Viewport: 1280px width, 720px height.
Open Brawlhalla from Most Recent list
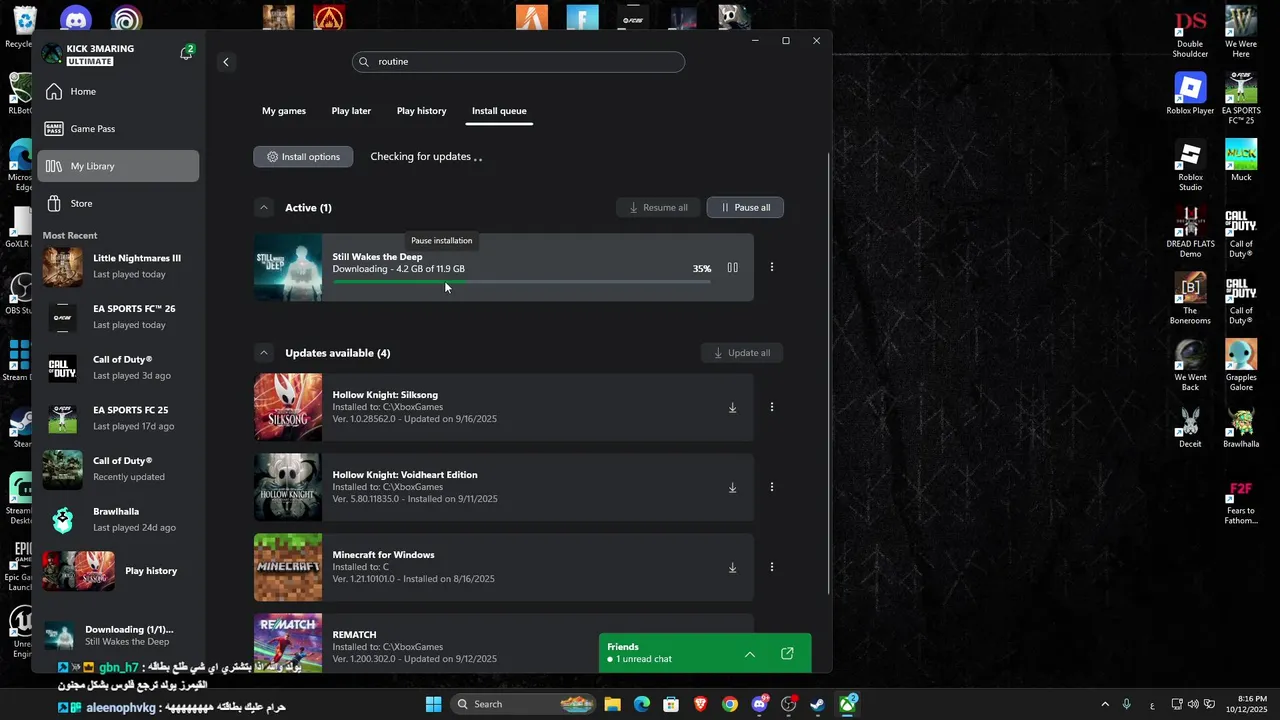tap(118, 519)
